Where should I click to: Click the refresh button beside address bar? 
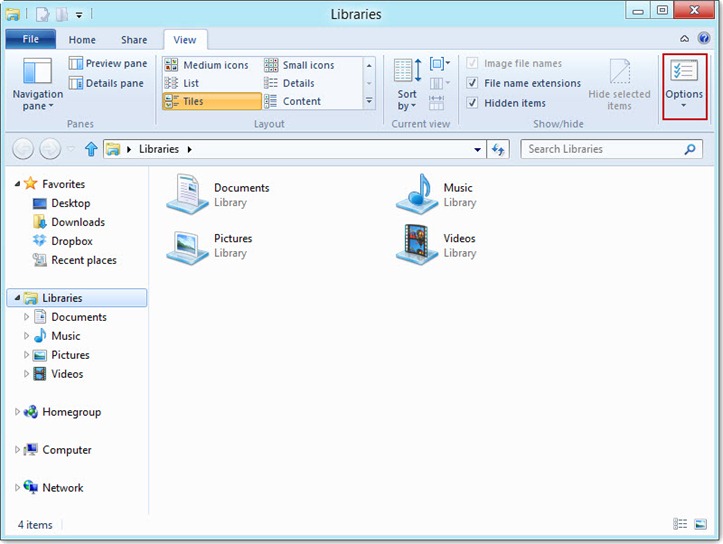pos(499,150)
